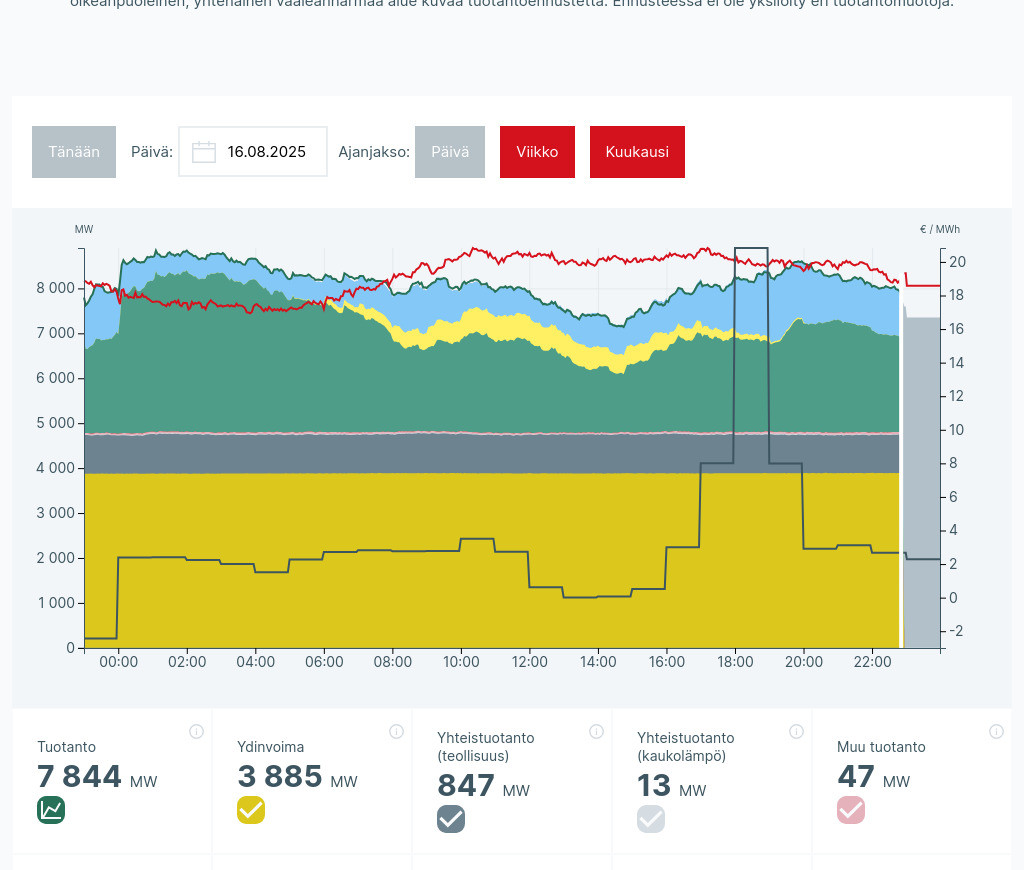Click the calendar icon in the date field
The height and width of the screenshot is (870, 1024).
204,152
